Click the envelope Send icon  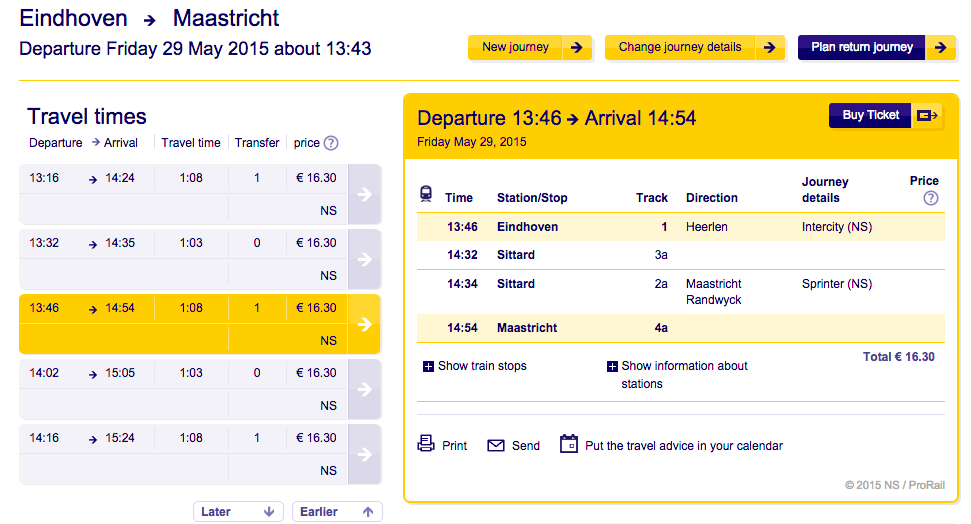(496, 446)
